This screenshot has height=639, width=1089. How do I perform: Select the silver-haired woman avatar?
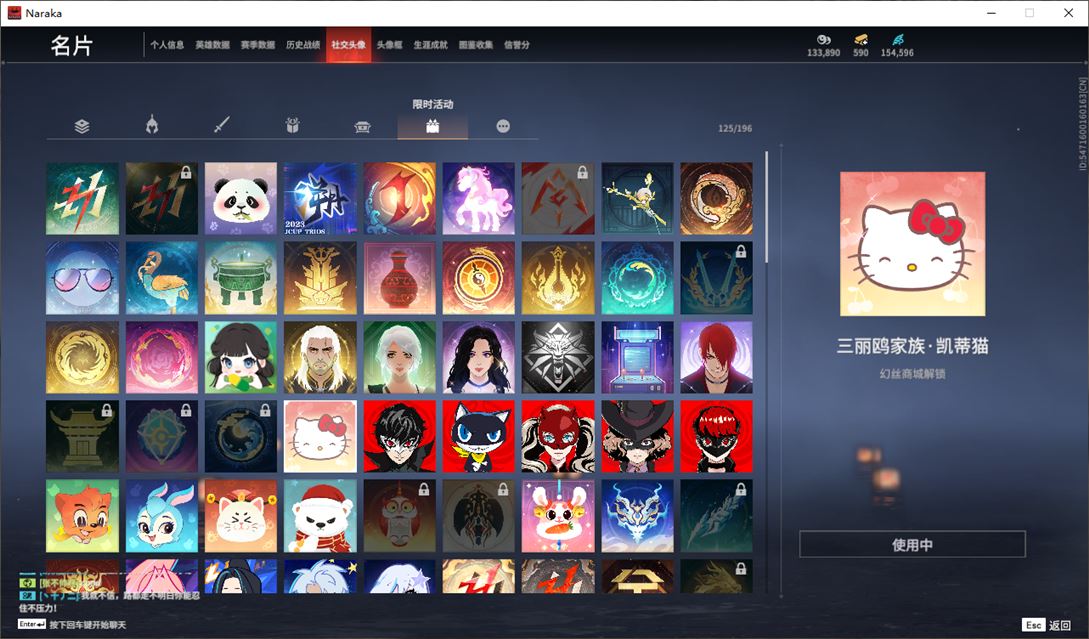(x=399, y=357)
